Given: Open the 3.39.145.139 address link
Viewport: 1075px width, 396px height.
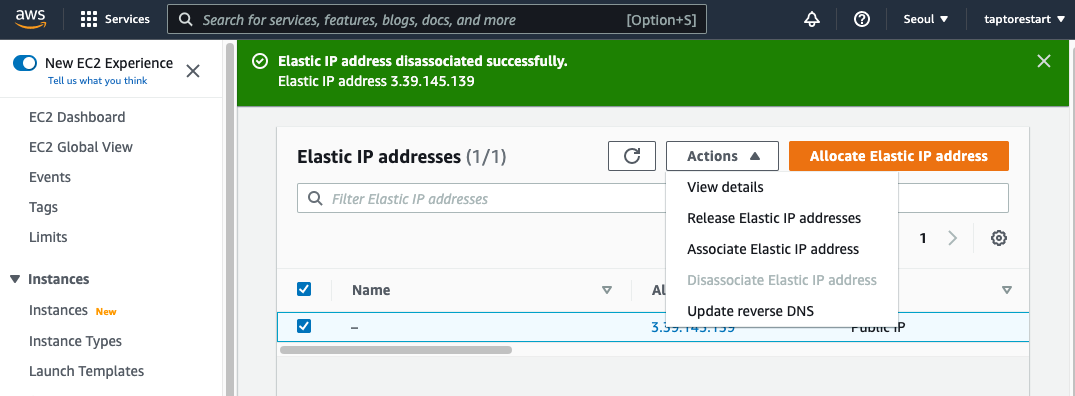Looking at the screenshot, I should coord(692,327).
